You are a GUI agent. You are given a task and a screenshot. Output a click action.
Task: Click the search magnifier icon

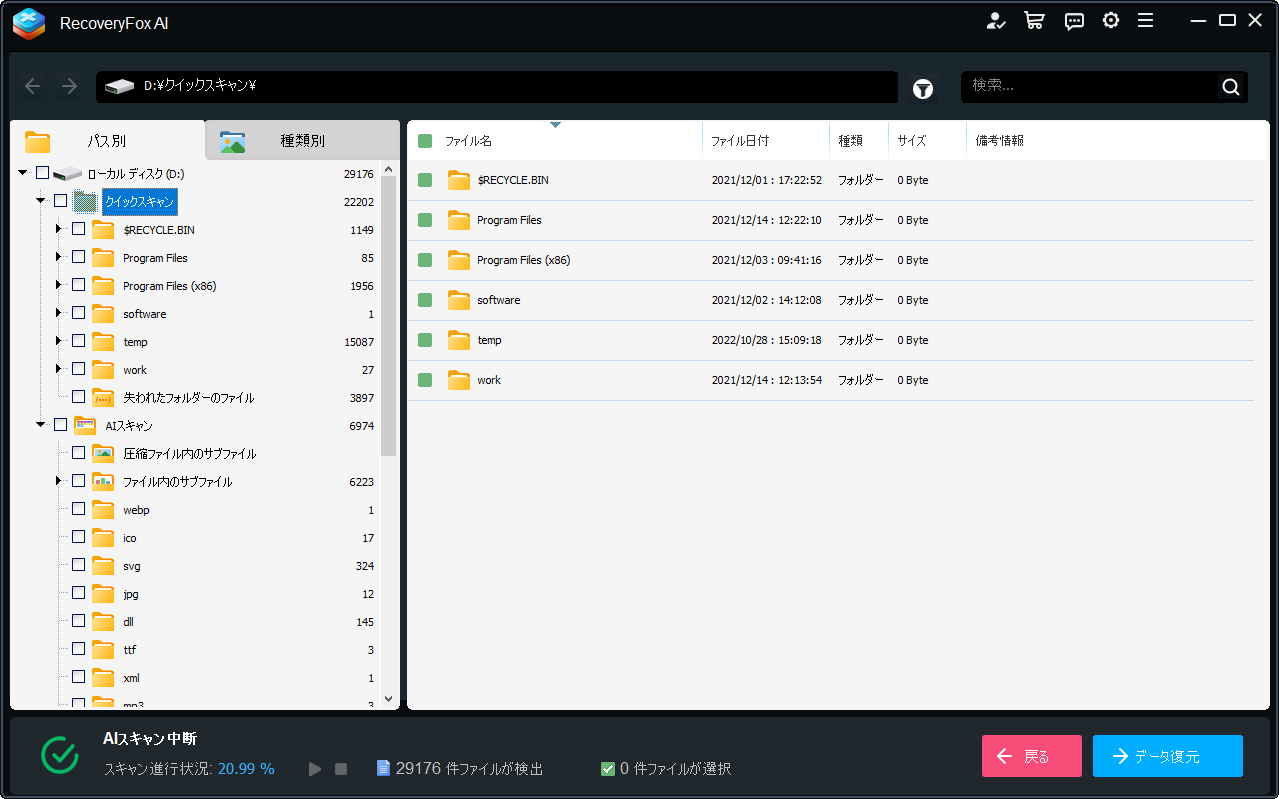click(1230, 87)
